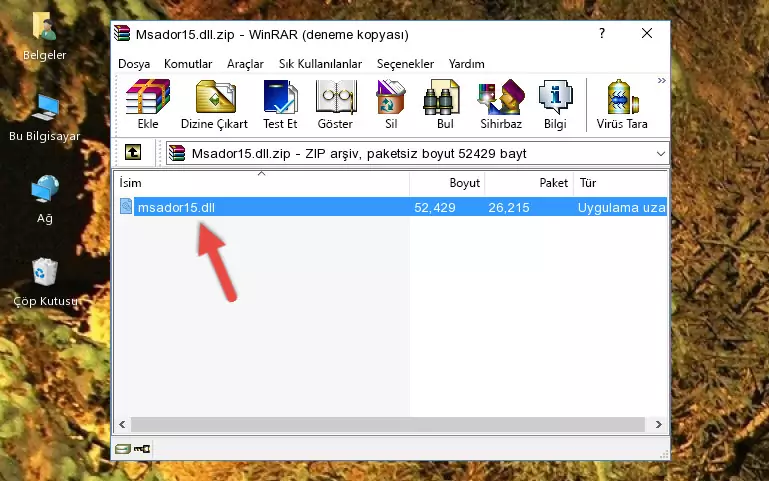Open the Seçenekler menu
Viewport: 769px width, 481px height.
[405, 64]
